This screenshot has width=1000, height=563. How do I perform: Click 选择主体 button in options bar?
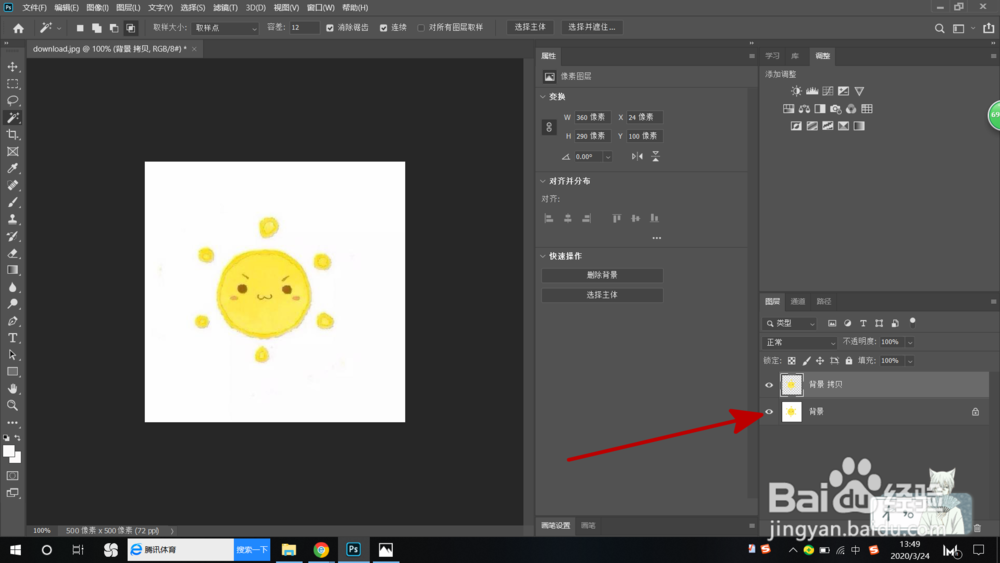pyautogui.click(x=530, y=27)
